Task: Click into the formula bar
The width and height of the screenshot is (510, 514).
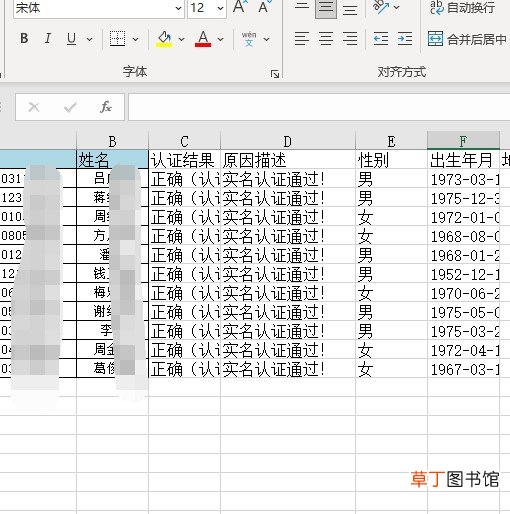Action: (x=319, y=107)
